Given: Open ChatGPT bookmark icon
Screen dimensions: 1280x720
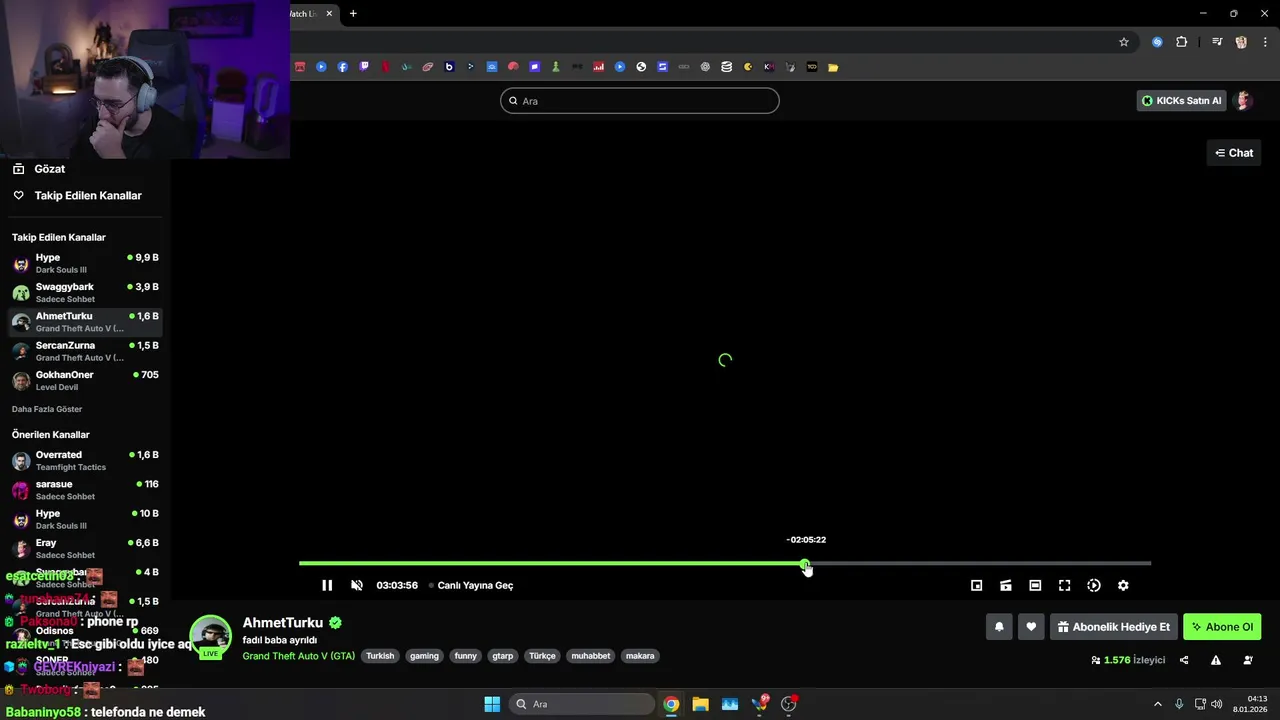Looking at the screenshot, I should click(705, 67).
